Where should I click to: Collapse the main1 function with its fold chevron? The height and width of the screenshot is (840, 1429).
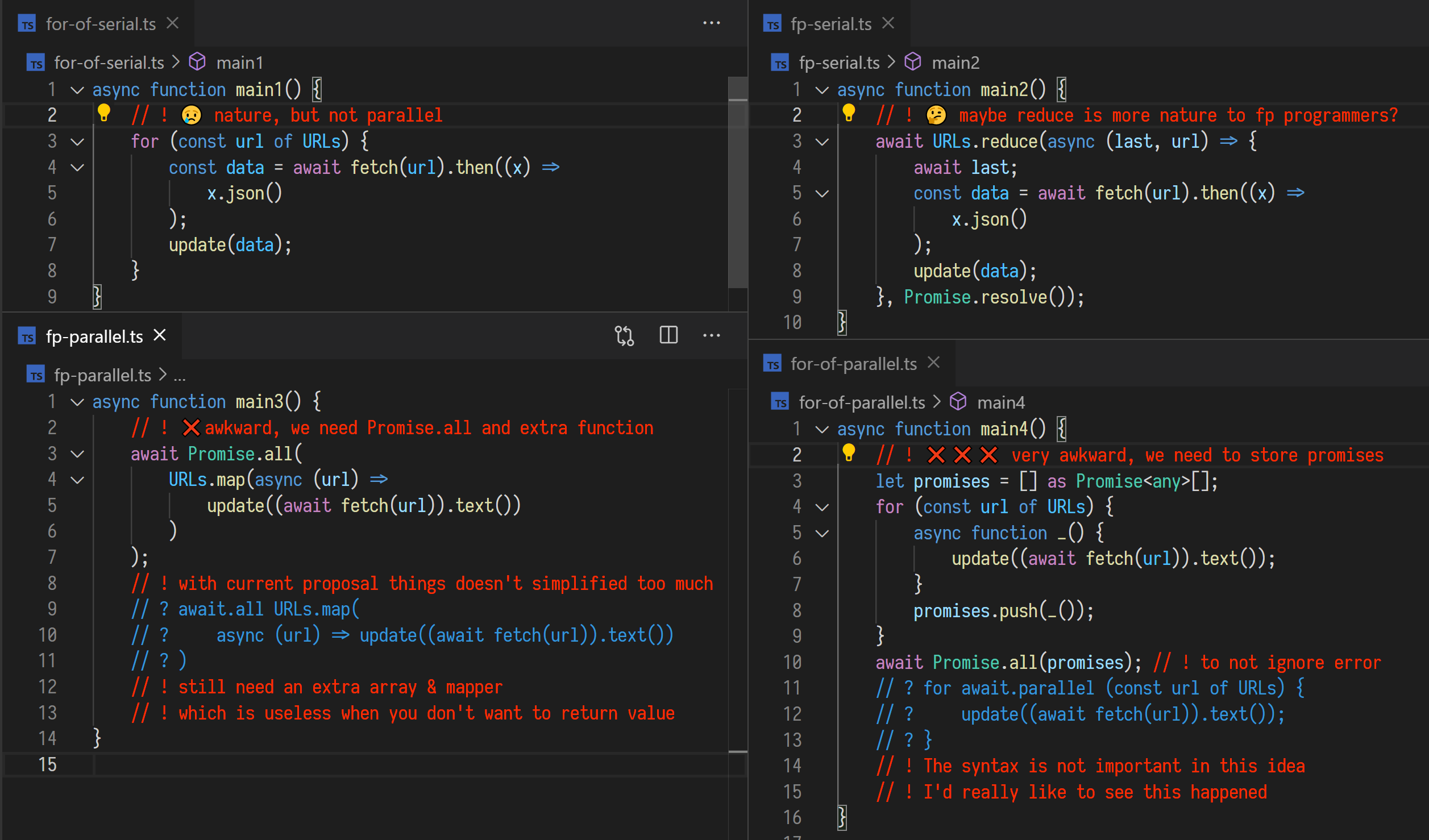(x=77, y=89)
